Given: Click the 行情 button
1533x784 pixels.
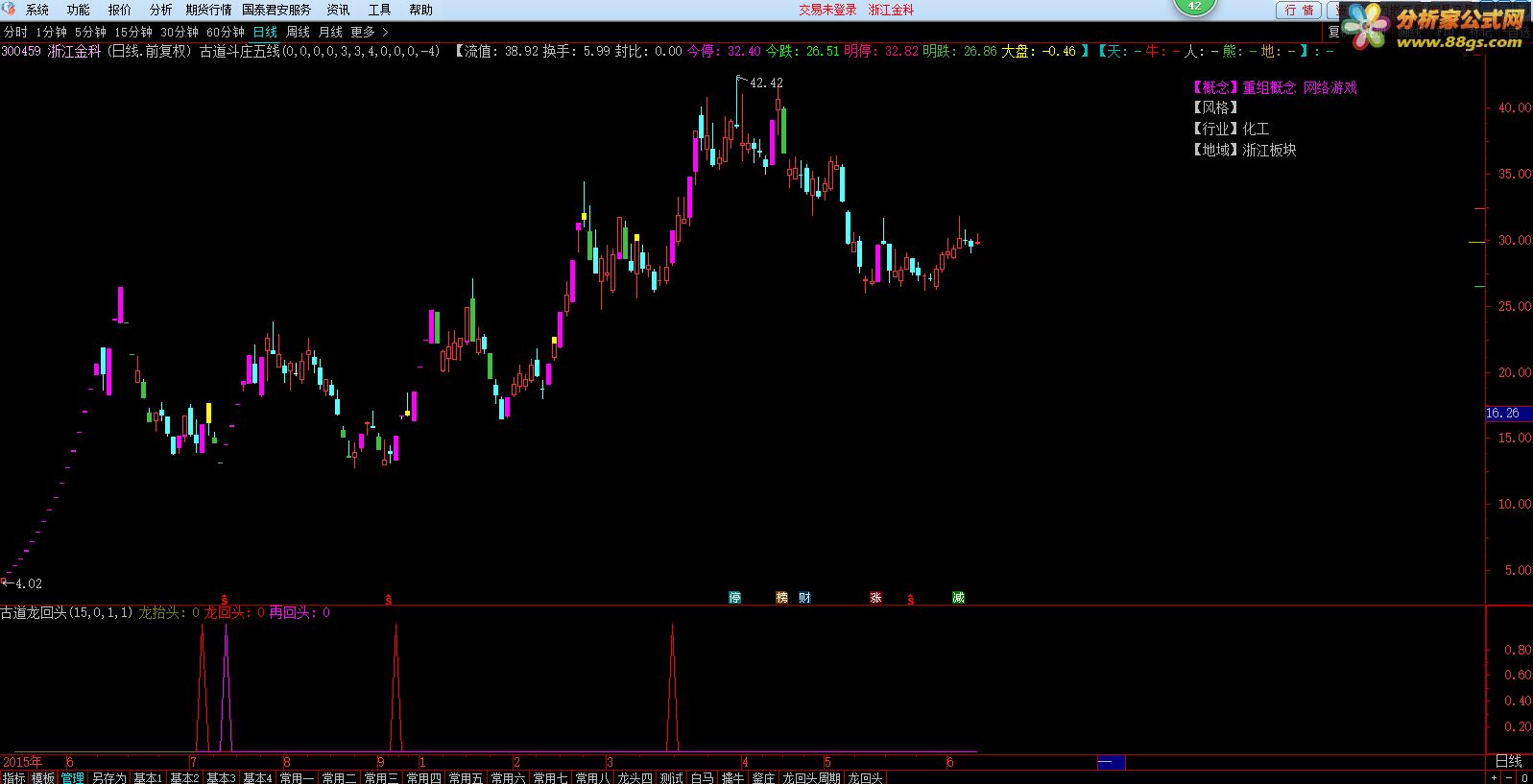Looking at the screenshot, I should [x=1299, y=10].
